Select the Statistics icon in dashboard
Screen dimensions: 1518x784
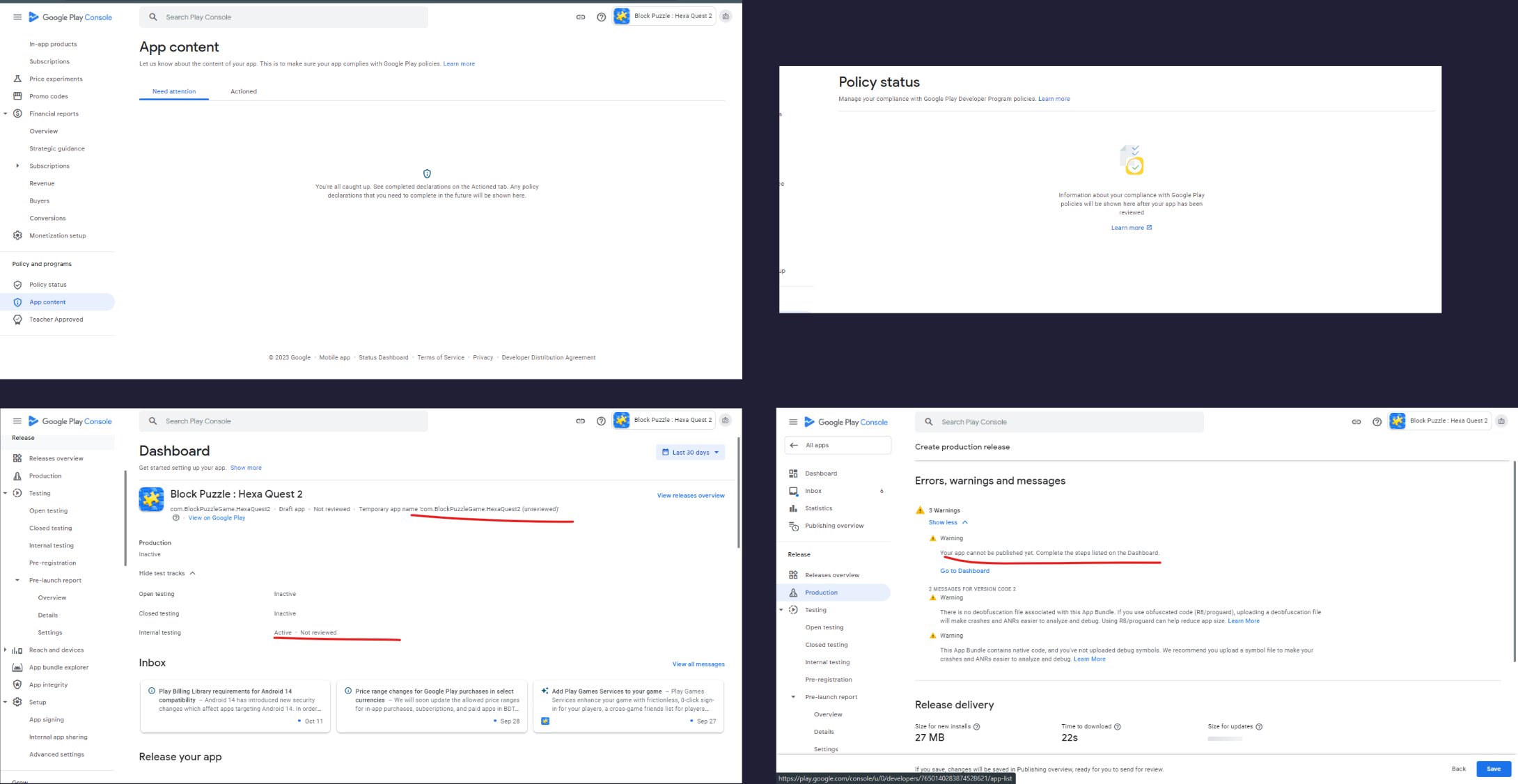794,507
